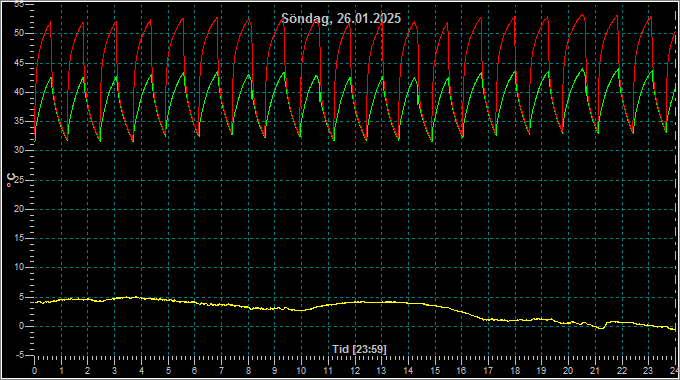The width and height of the screenshot is (680, 380).
Task: Click the highest red curve peak after hour 20
Action: (x=582, y=16)
